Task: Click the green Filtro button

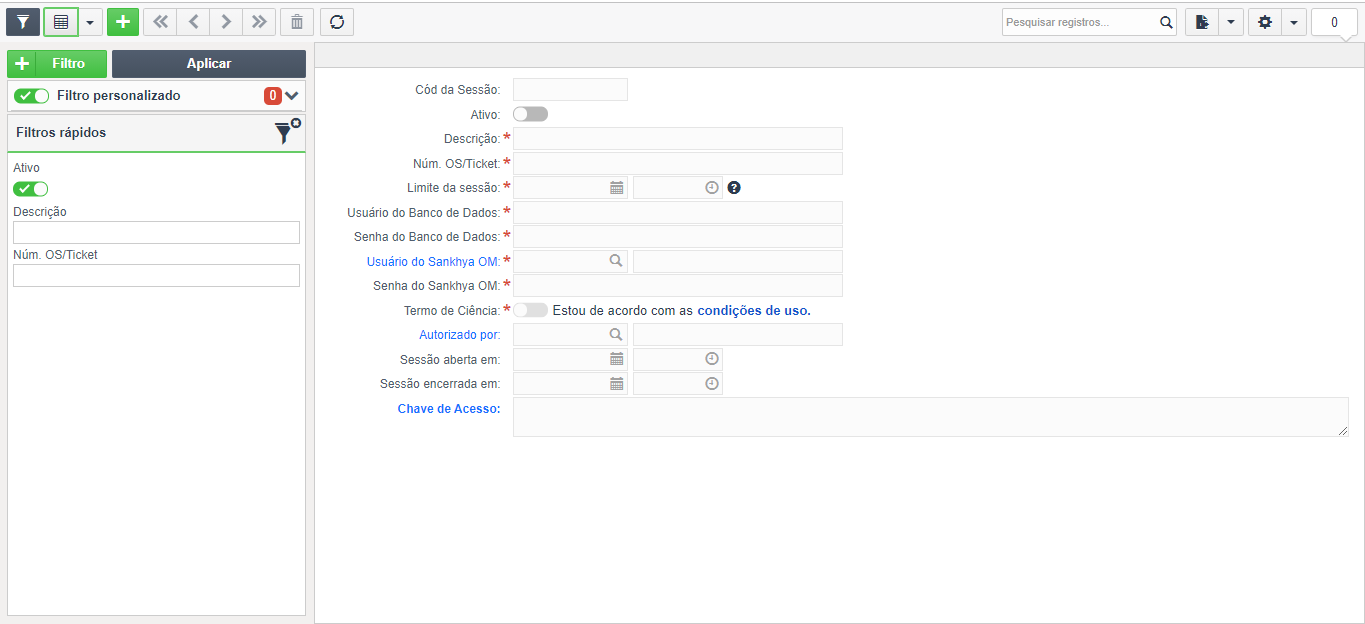Action: pos(57,64)
